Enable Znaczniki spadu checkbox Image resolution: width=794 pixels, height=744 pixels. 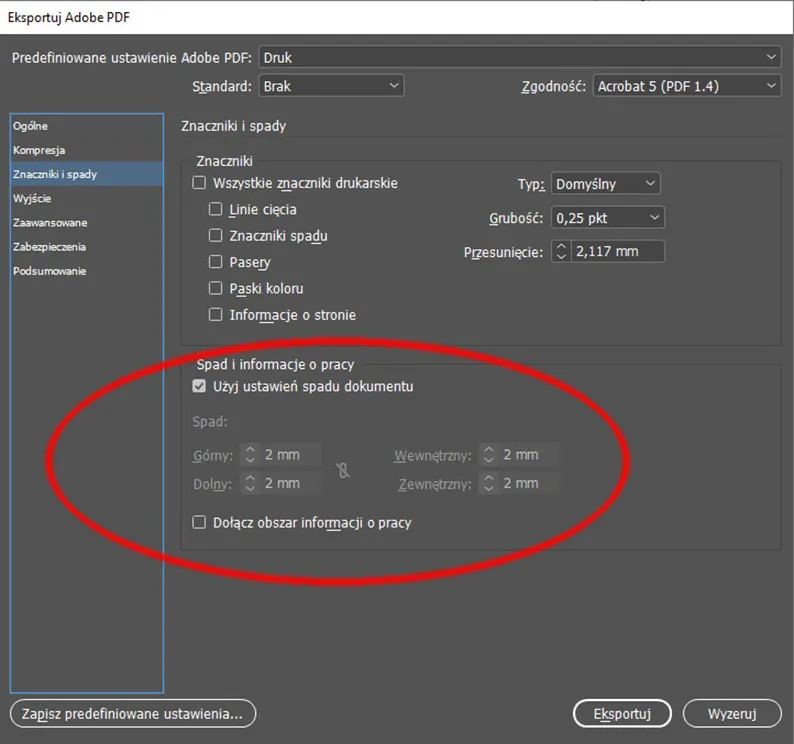(x=215, y=236)
